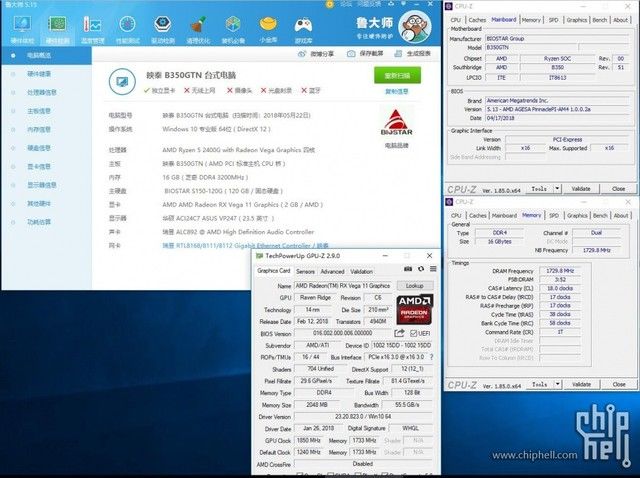Image resolution: width=640 pixels, height=478 pixels.
Task: Click the Lookup button in GPU-Z
Action: (415, 286)
